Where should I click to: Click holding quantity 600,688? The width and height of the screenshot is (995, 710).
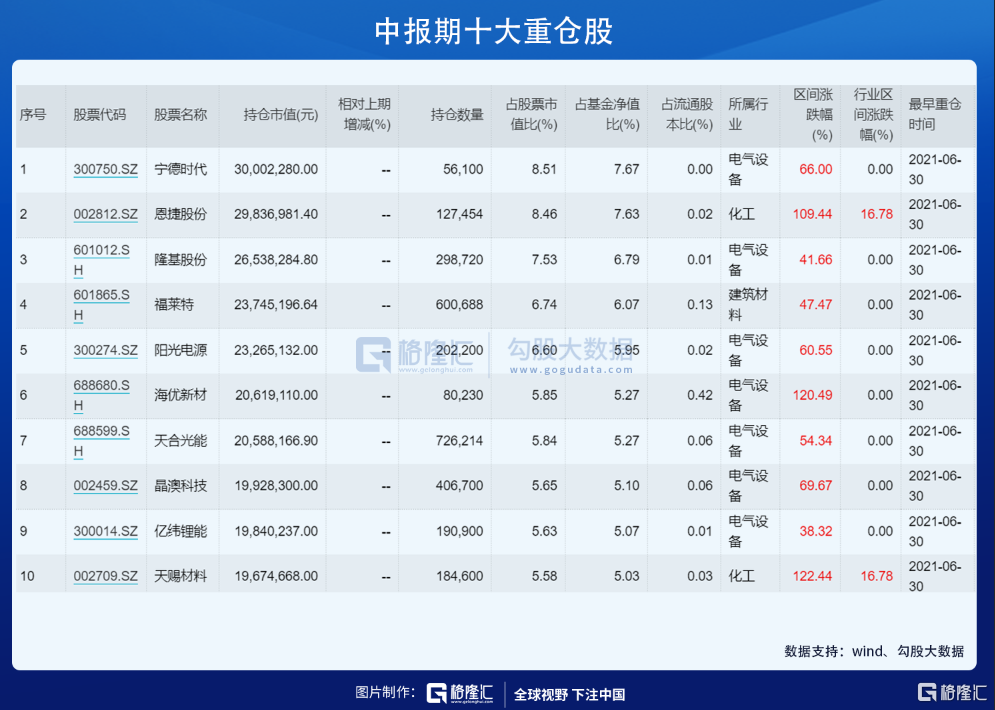(x=459, y=305)
